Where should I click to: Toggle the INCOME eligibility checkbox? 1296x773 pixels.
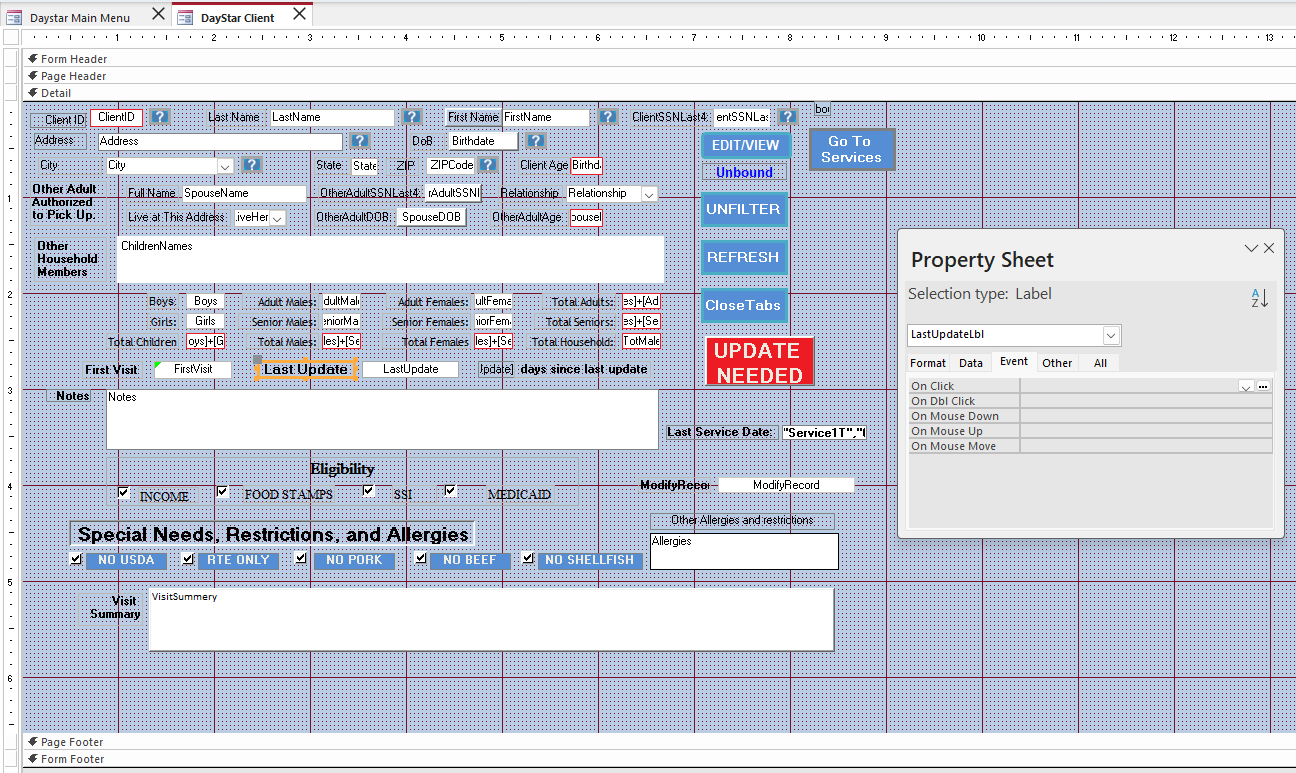[x=124, y=493]
